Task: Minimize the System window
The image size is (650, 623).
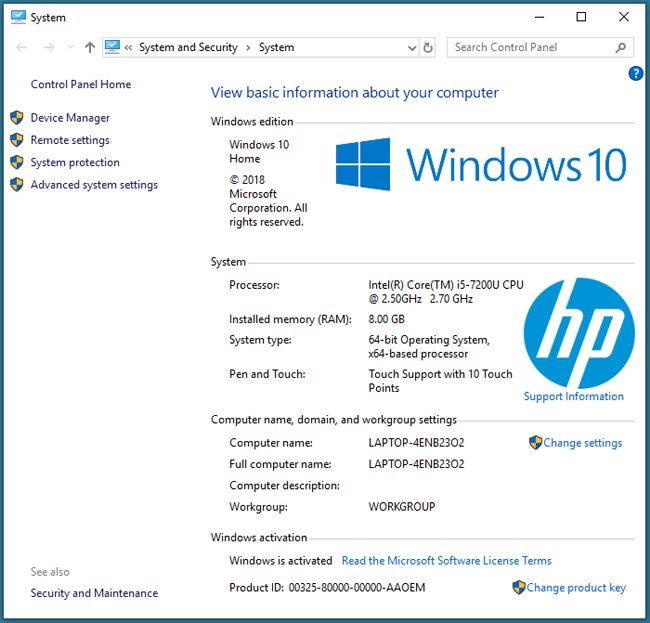Action: (539, 17)
